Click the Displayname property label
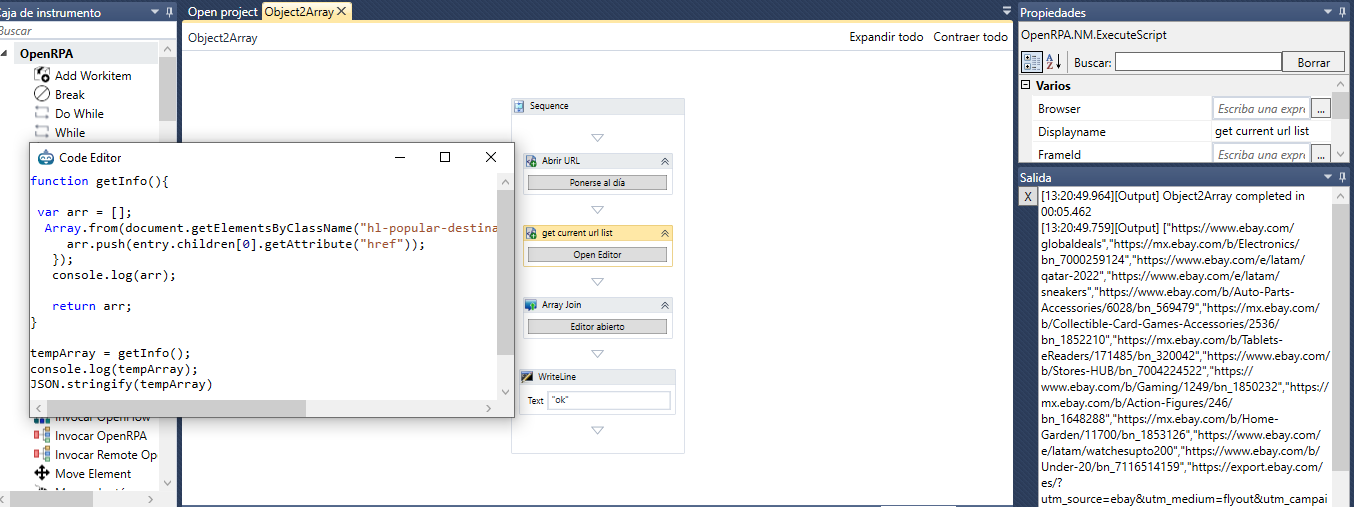Viewport: 1354px width, 507px height. coord(1071,131)
